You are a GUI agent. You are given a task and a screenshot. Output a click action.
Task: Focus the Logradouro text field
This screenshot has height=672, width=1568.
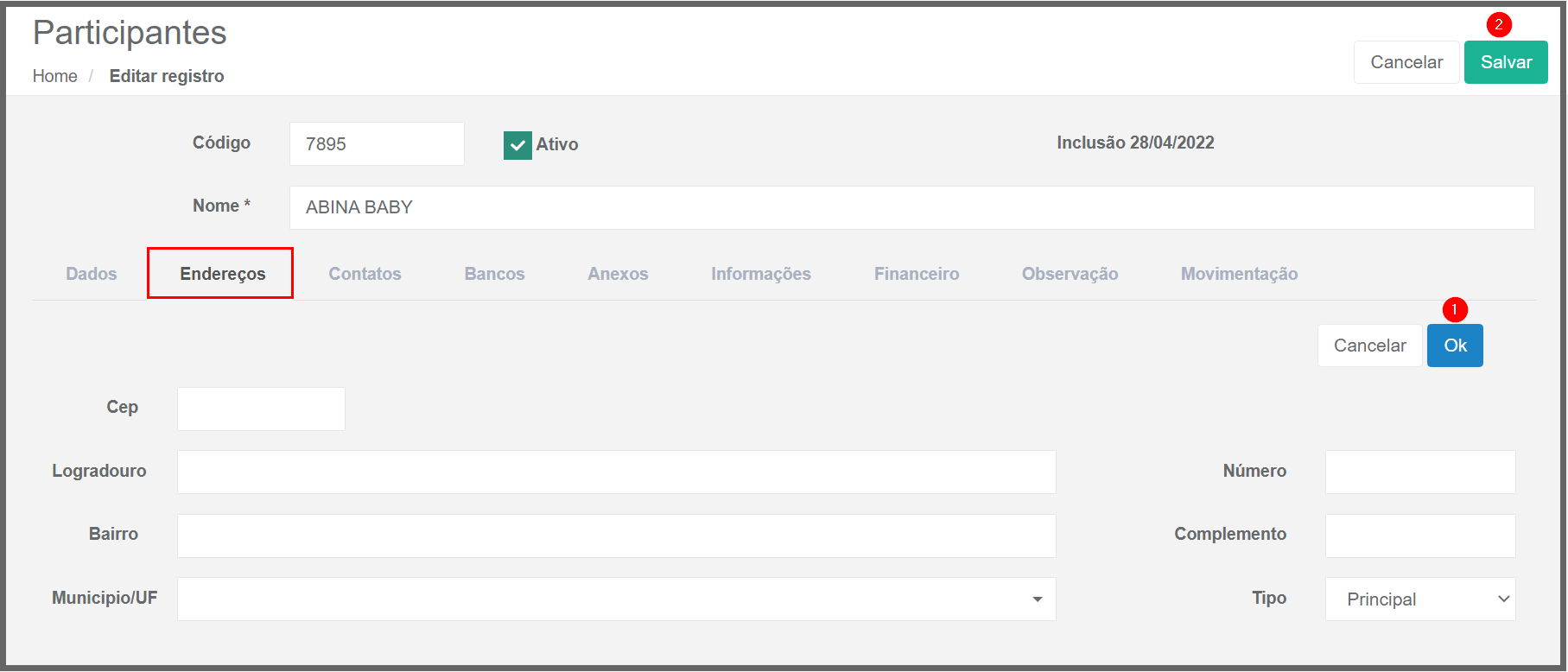[616, 472]
